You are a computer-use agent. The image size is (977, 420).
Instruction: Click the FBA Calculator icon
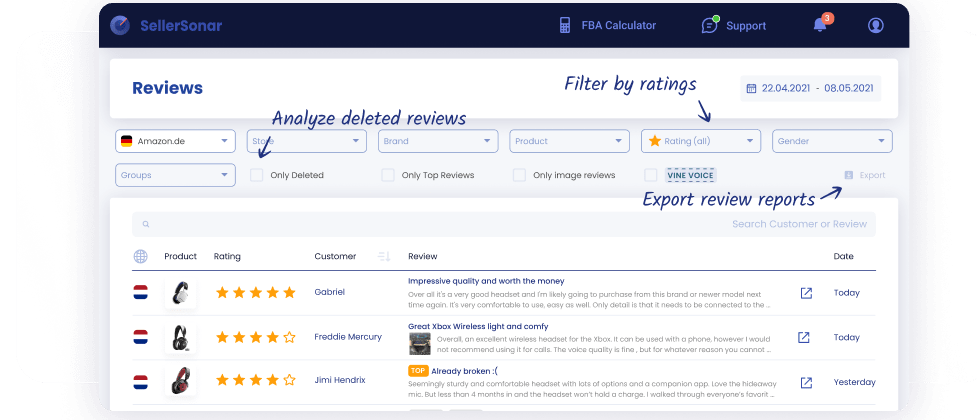click(564, 25)
